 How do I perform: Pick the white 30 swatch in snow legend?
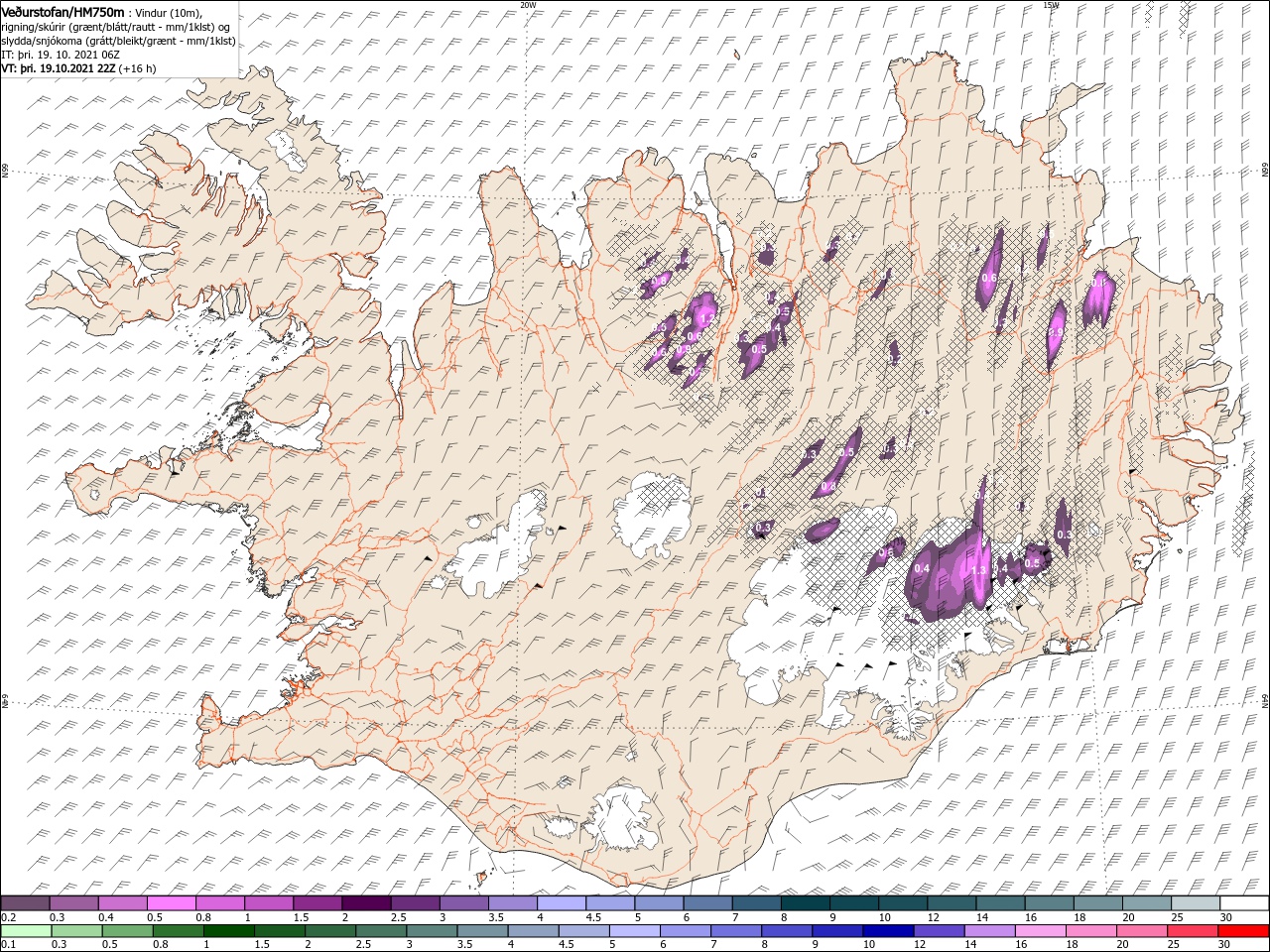click(1244, 903)
